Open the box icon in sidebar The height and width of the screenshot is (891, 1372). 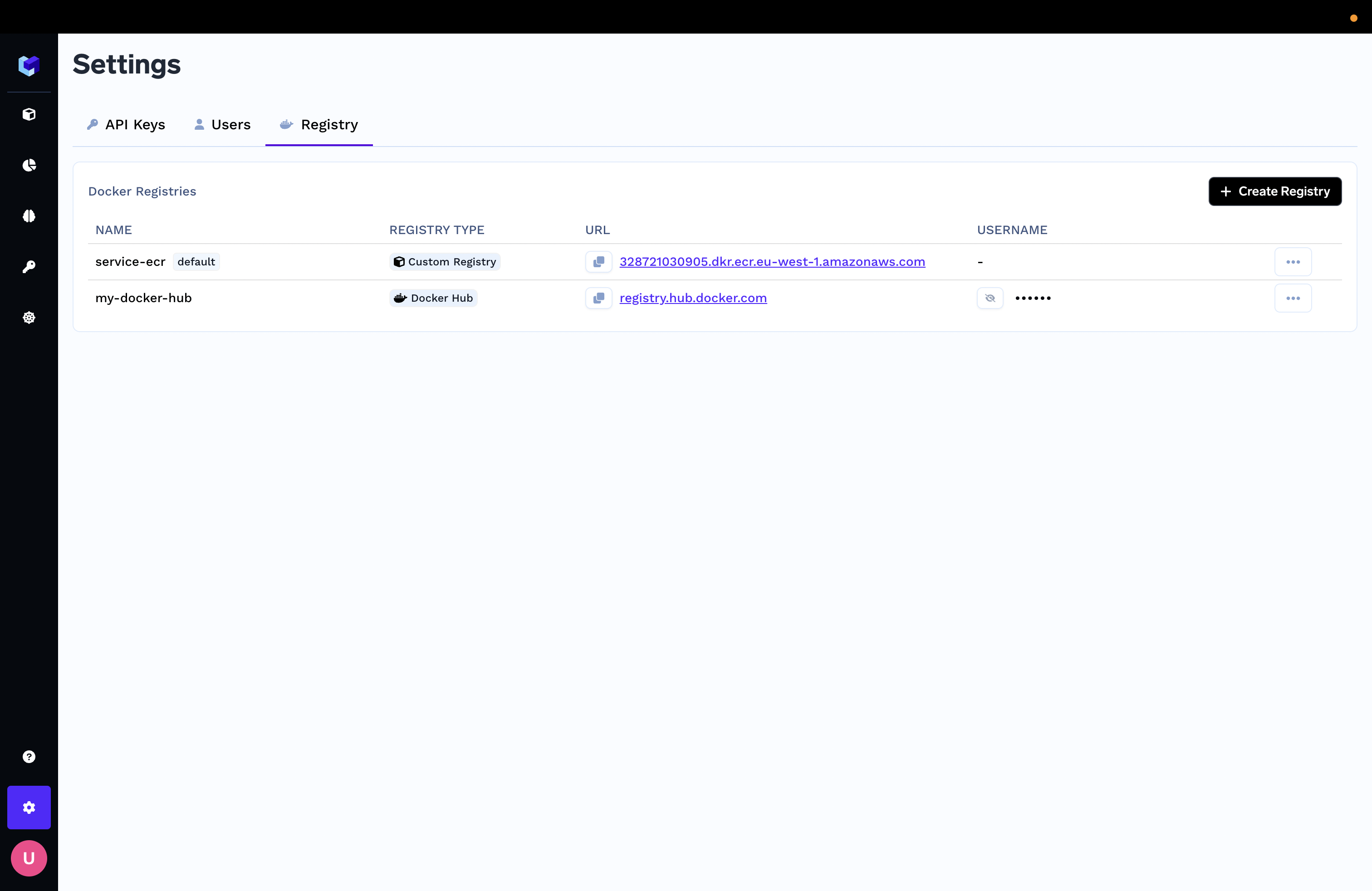(x=29, y=114)
